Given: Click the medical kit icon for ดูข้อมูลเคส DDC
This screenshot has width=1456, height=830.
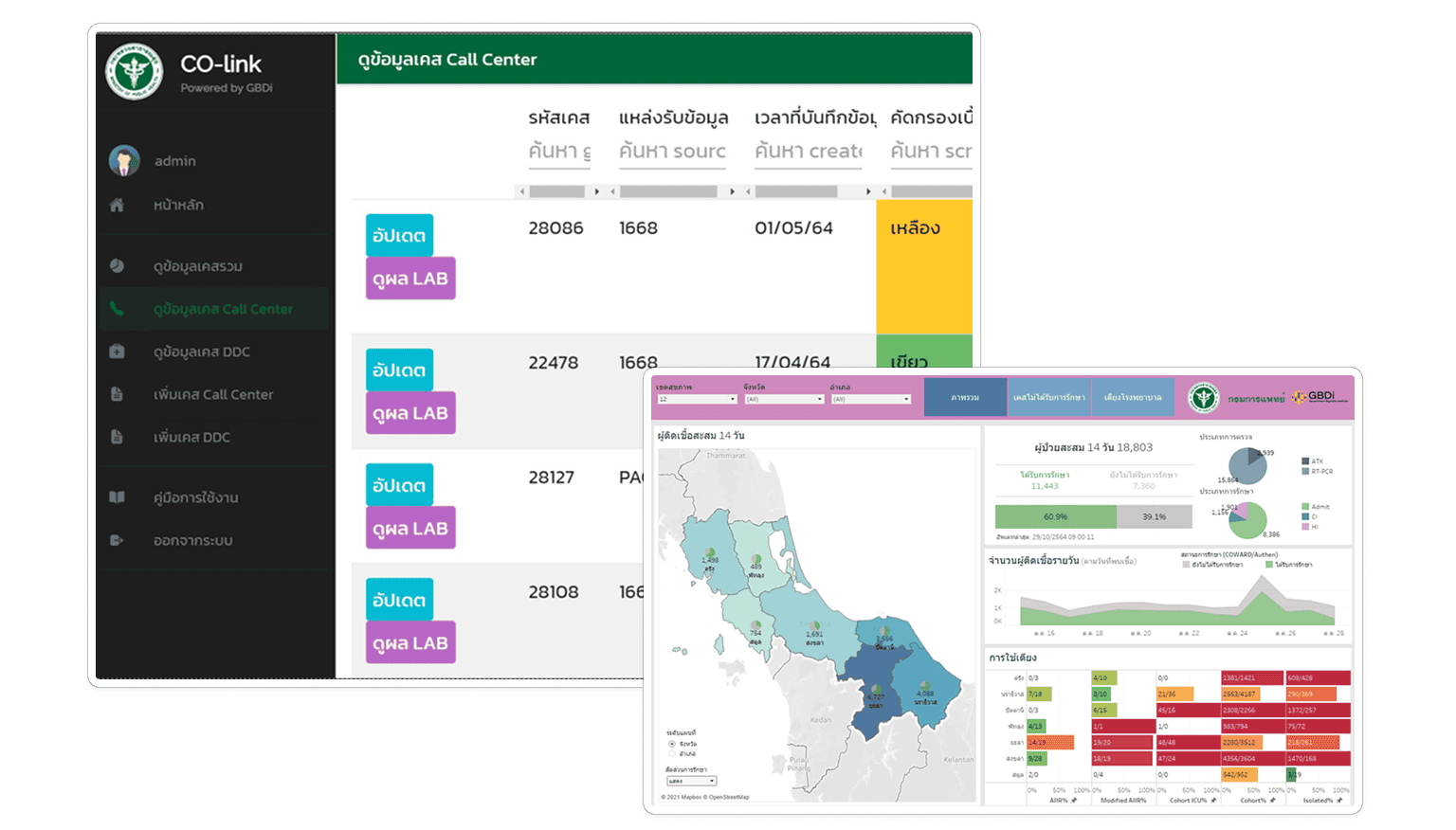Looking at the screenshot, I should pyautogui.click(x=117, y=352).
